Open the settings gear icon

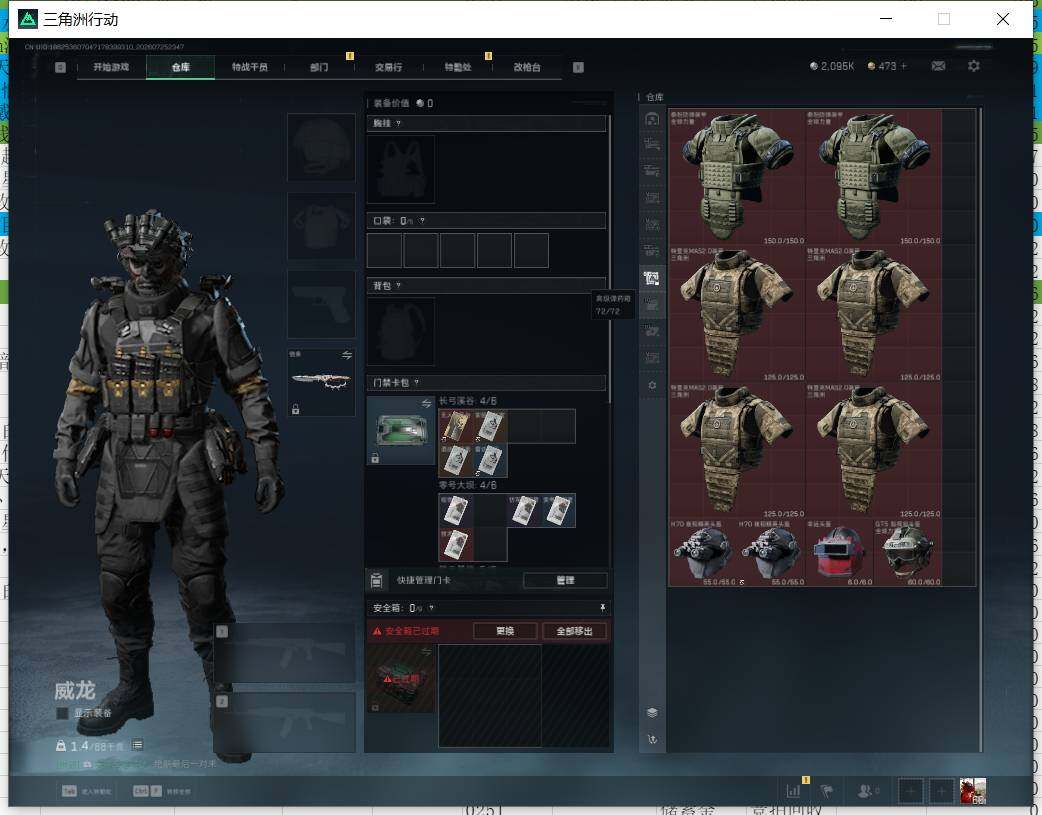click(974, 66)
